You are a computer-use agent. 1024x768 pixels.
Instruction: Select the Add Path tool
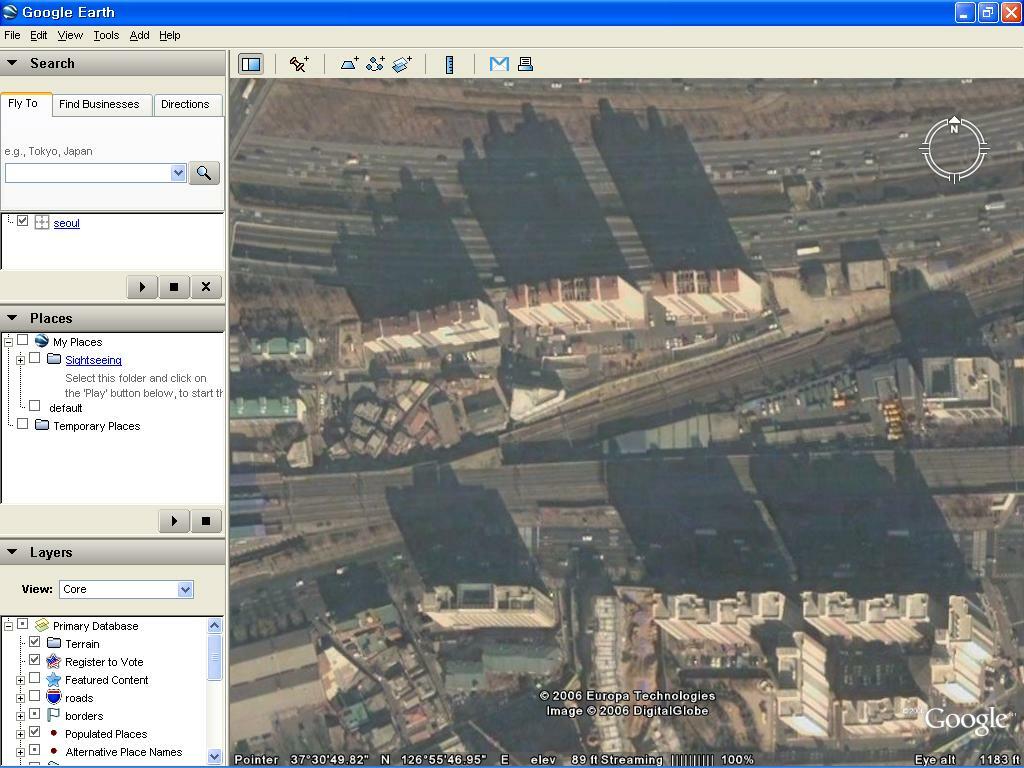click(375, 64)
